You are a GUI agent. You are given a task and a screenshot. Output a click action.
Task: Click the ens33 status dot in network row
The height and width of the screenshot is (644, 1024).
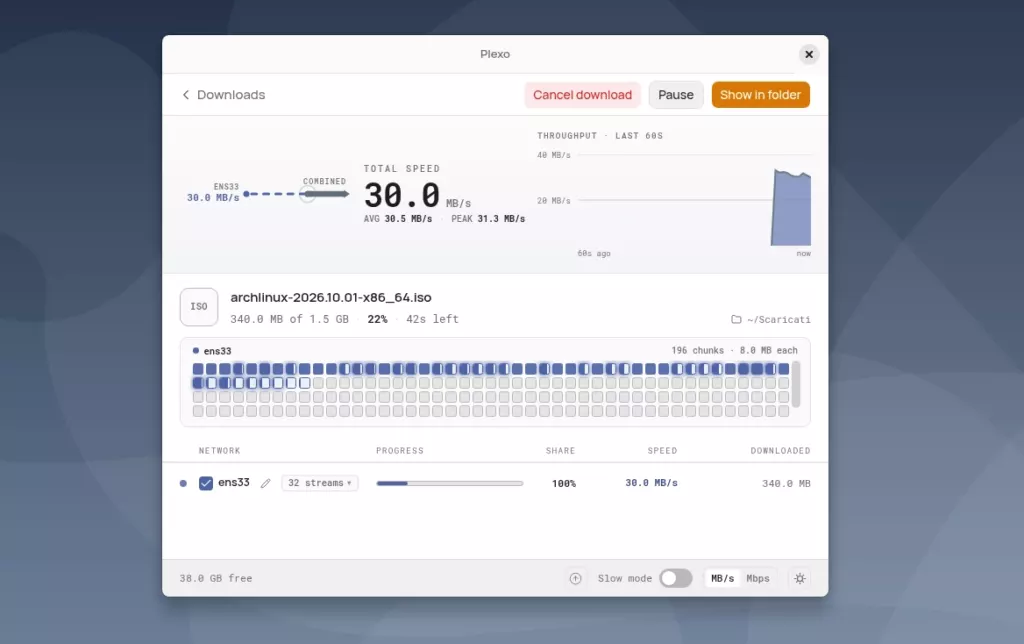(x=183, y=483)
